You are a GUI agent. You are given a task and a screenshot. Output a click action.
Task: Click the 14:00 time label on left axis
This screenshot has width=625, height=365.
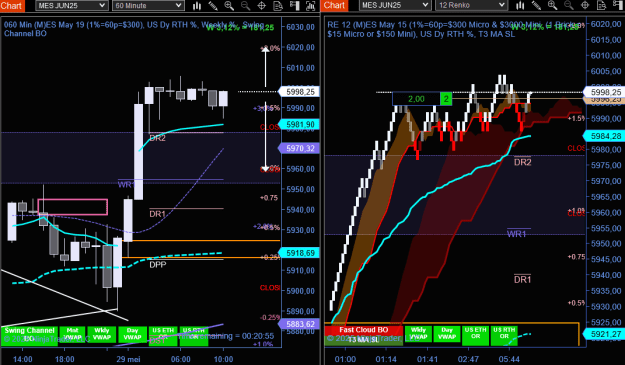coord(23,359)
